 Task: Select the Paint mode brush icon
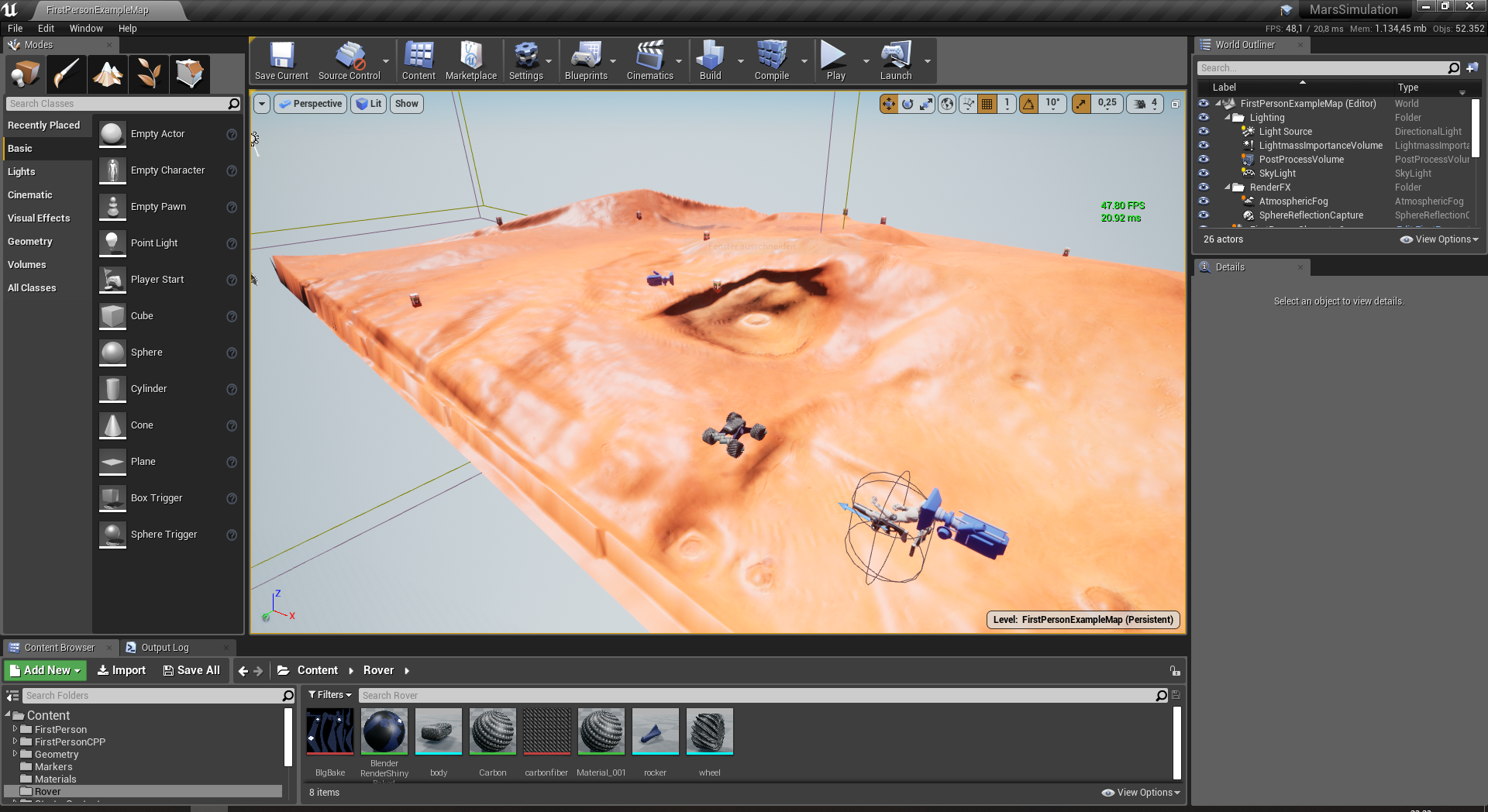coord(67,74)
